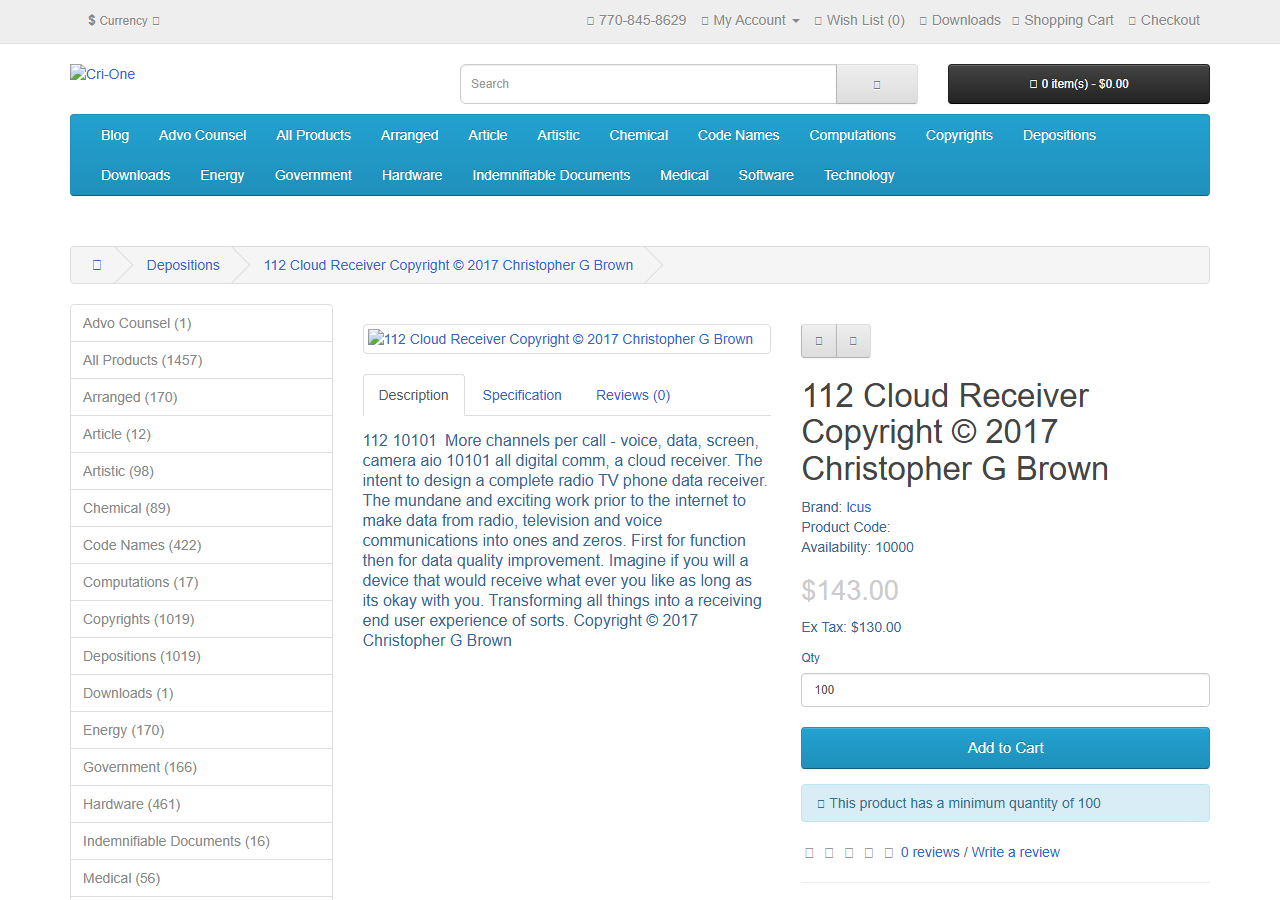Select Artistic (98) in sidebar
The image size is (1280, 900).
point(201,471)
